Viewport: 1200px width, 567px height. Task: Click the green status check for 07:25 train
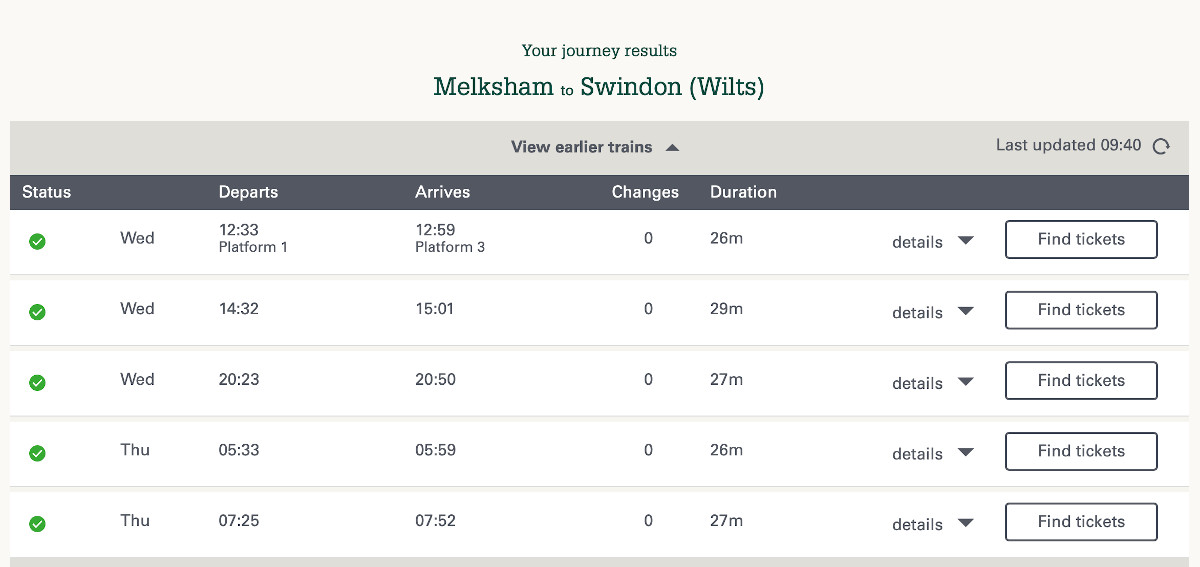[x=37, y=523]
